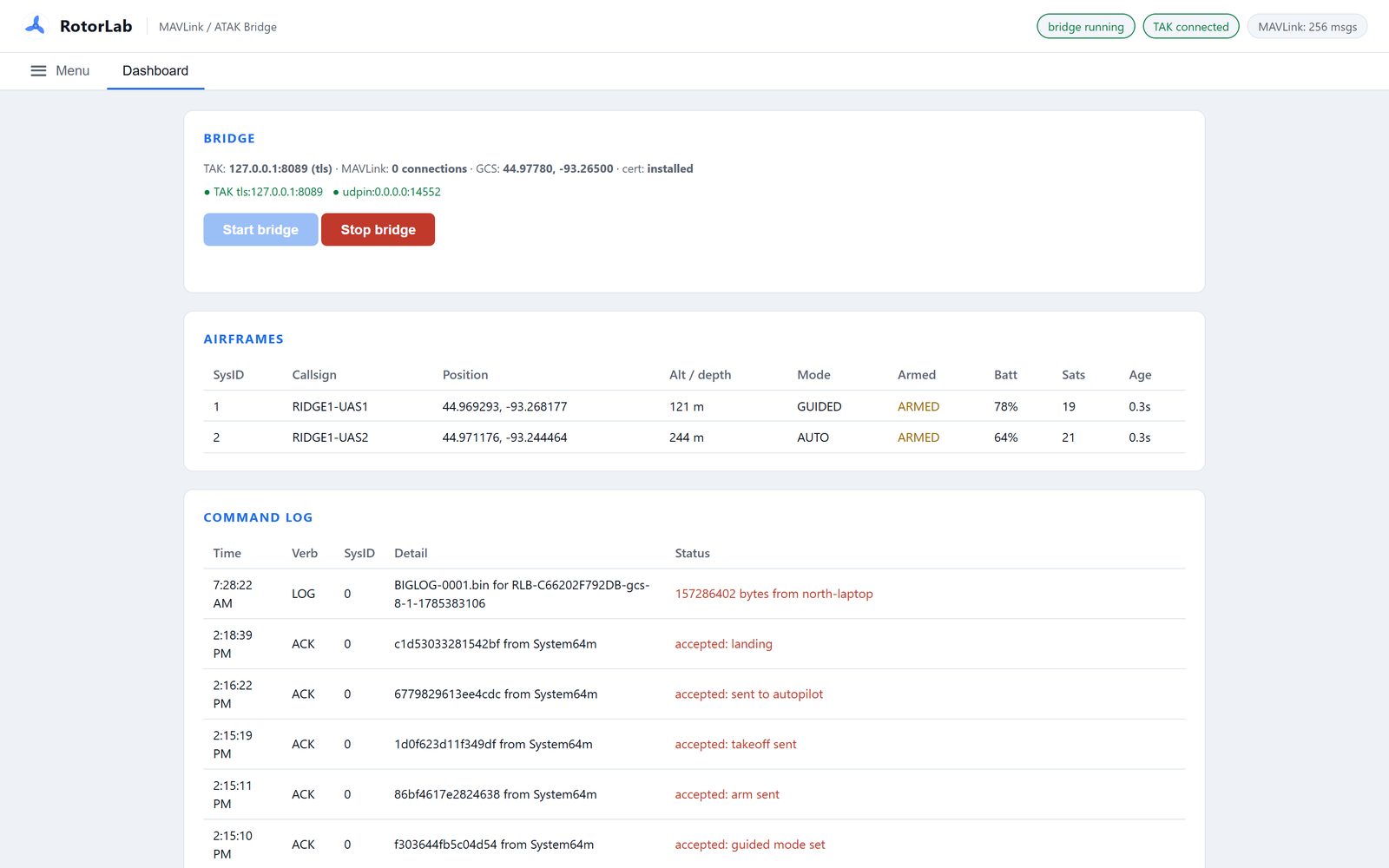Click the BIGLOG-0001.bin detail entry

[522, 594]
